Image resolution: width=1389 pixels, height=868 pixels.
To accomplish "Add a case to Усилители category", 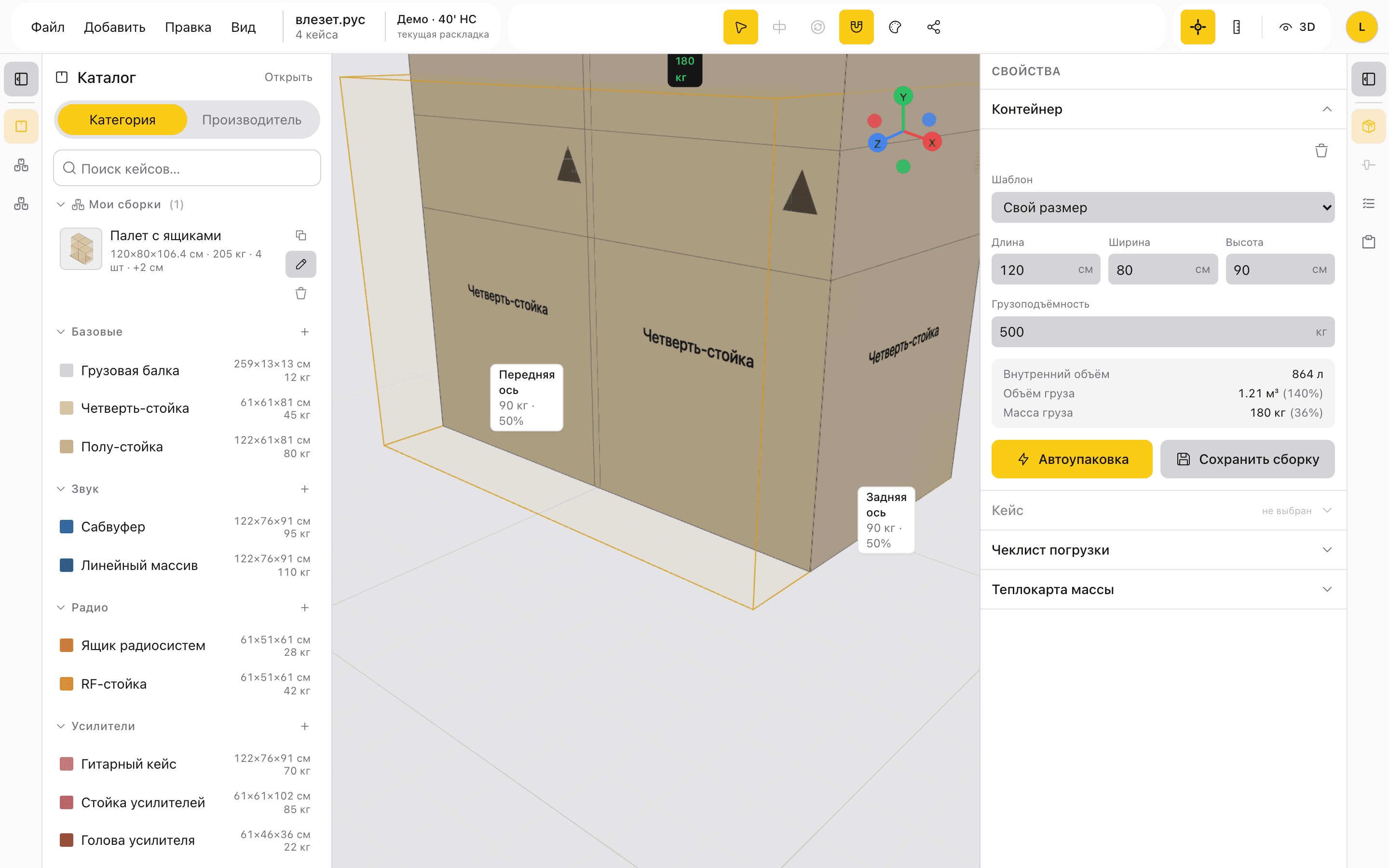I will 305,726.
